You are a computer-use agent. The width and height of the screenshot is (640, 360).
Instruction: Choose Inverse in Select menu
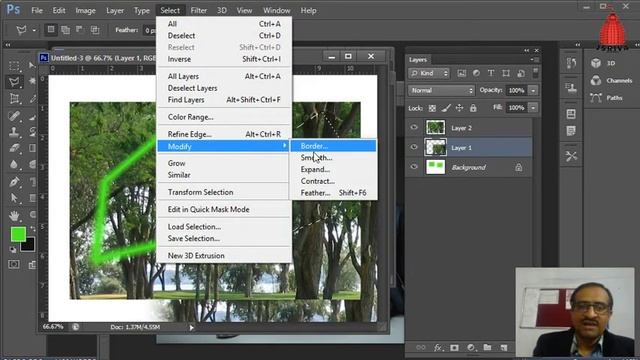click(x=224, y=59)
